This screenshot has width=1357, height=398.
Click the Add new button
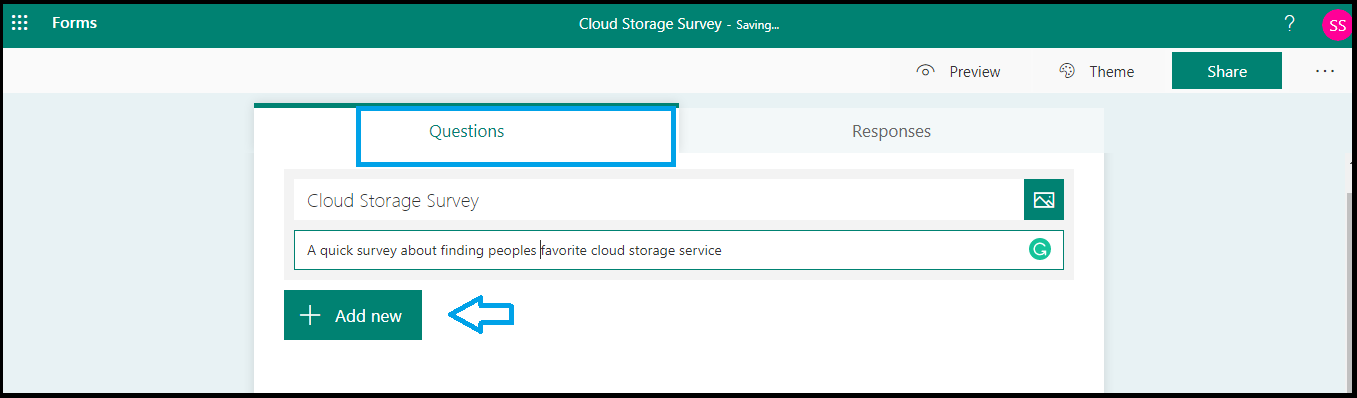pos(353,315)
